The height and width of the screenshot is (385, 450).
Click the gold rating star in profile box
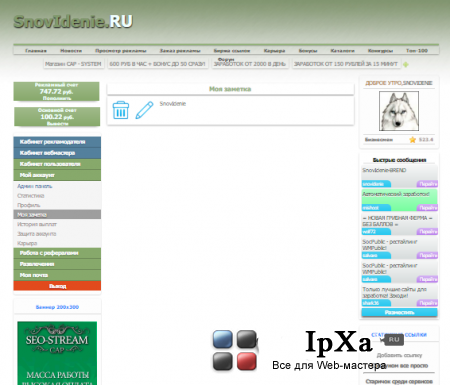(413, 140)
